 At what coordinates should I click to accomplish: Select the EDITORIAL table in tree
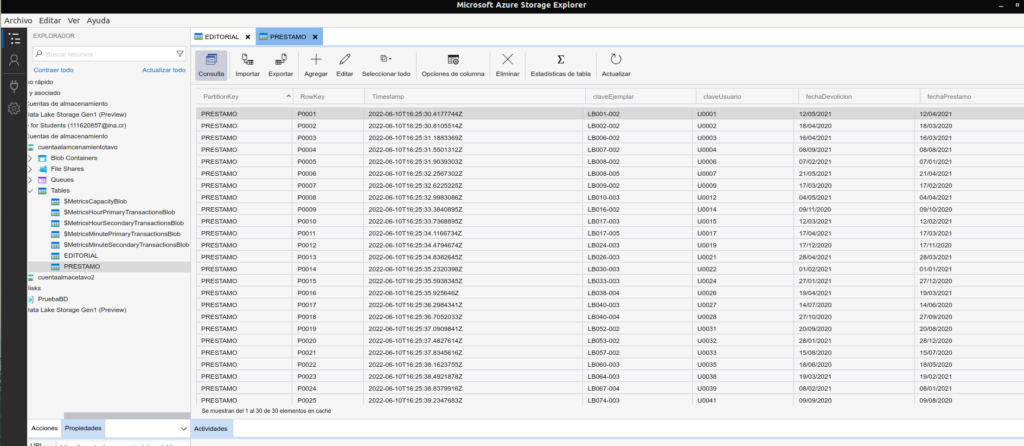81,255
